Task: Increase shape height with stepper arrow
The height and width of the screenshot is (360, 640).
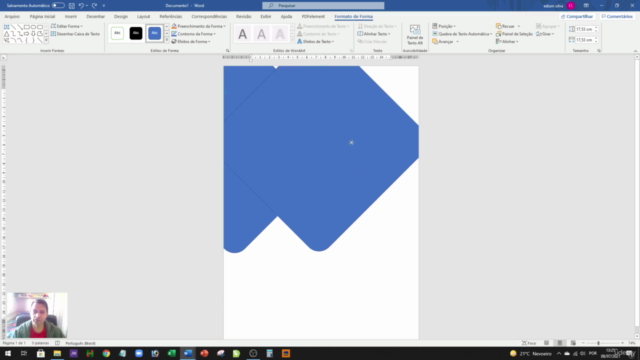Action: coord(596,28)
